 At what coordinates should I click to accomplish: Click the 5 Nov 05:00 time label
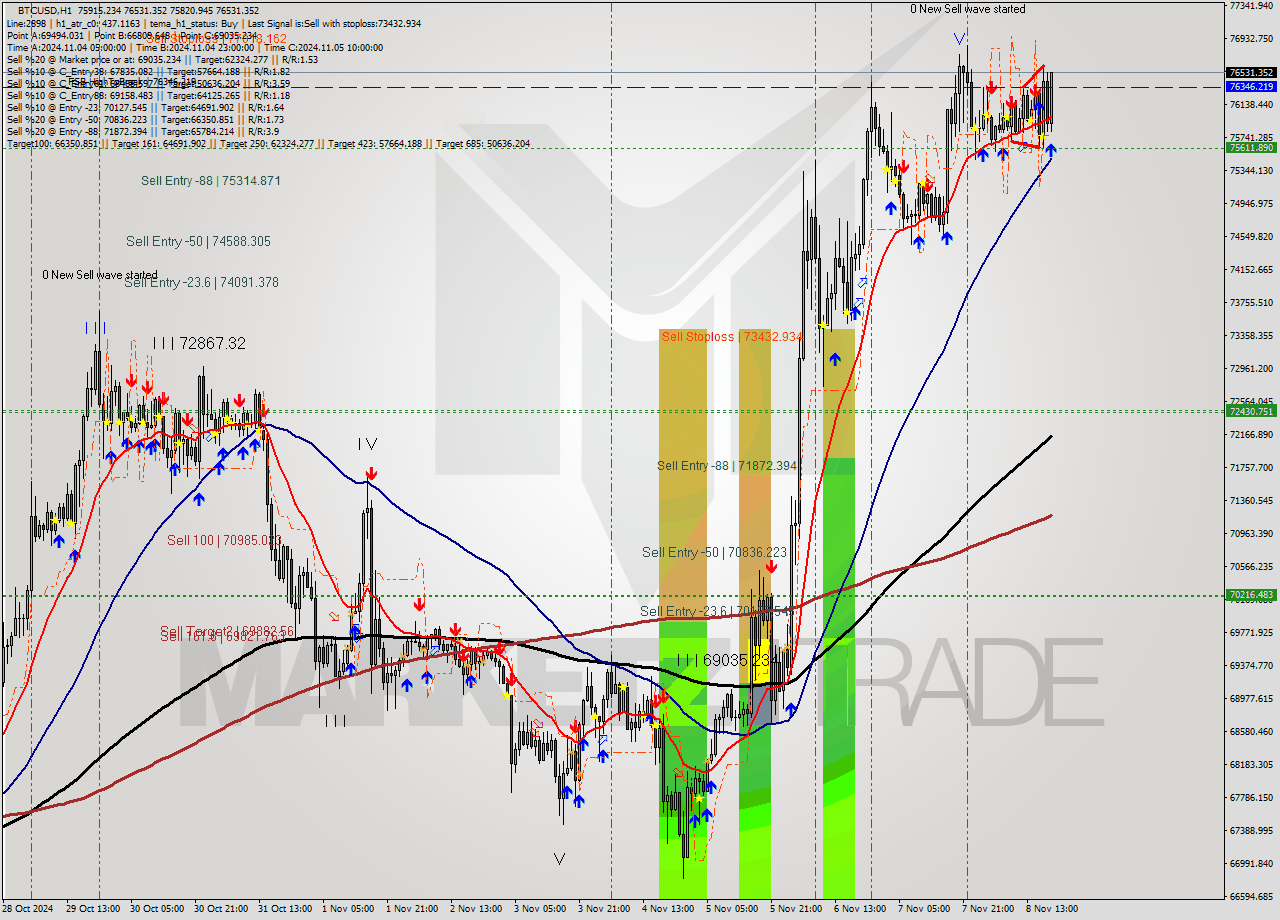(x=733, y=909)
